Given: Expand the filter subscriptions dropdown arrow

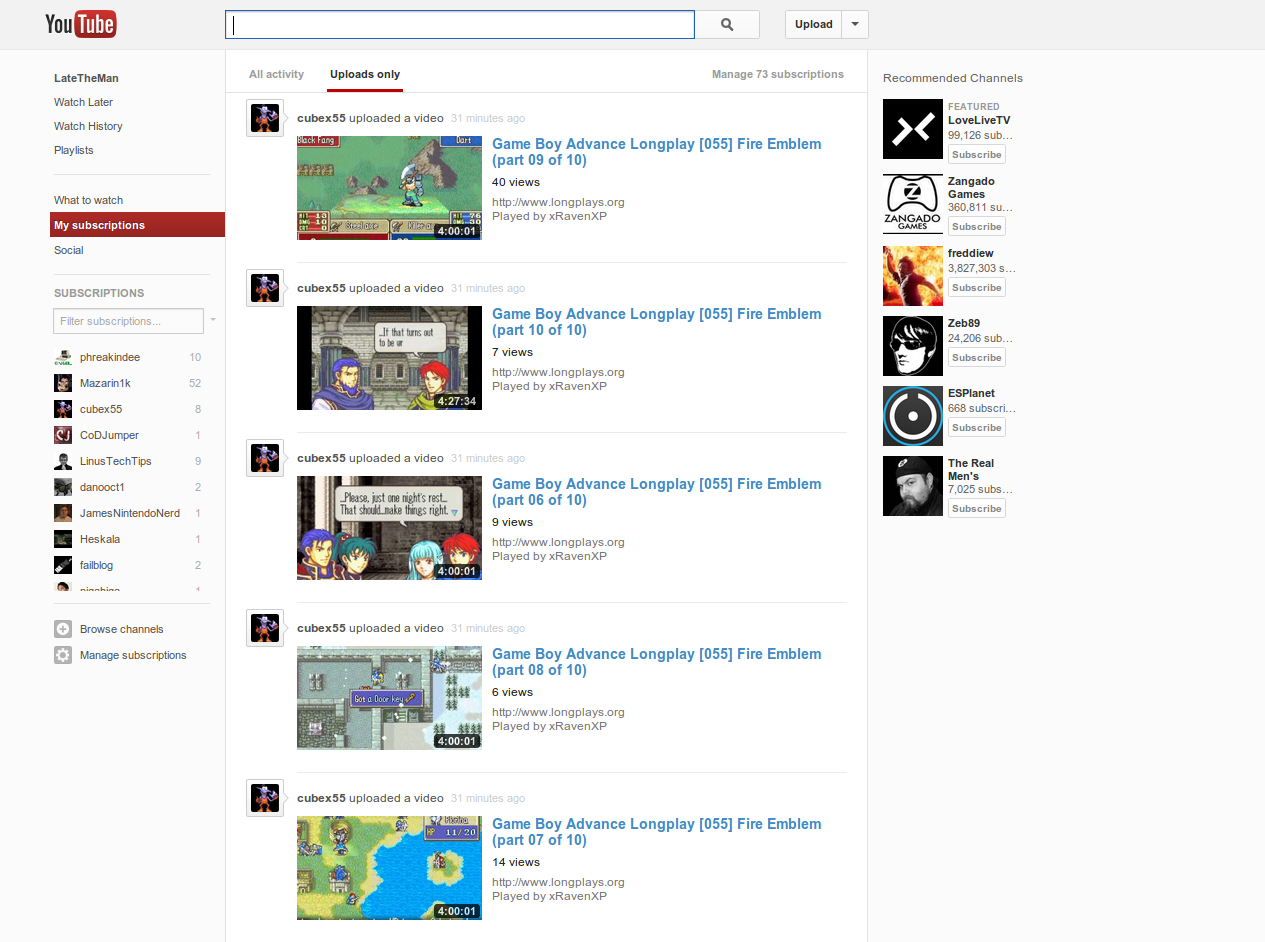Looking at the screenshot, I should [x=213, y=321].
